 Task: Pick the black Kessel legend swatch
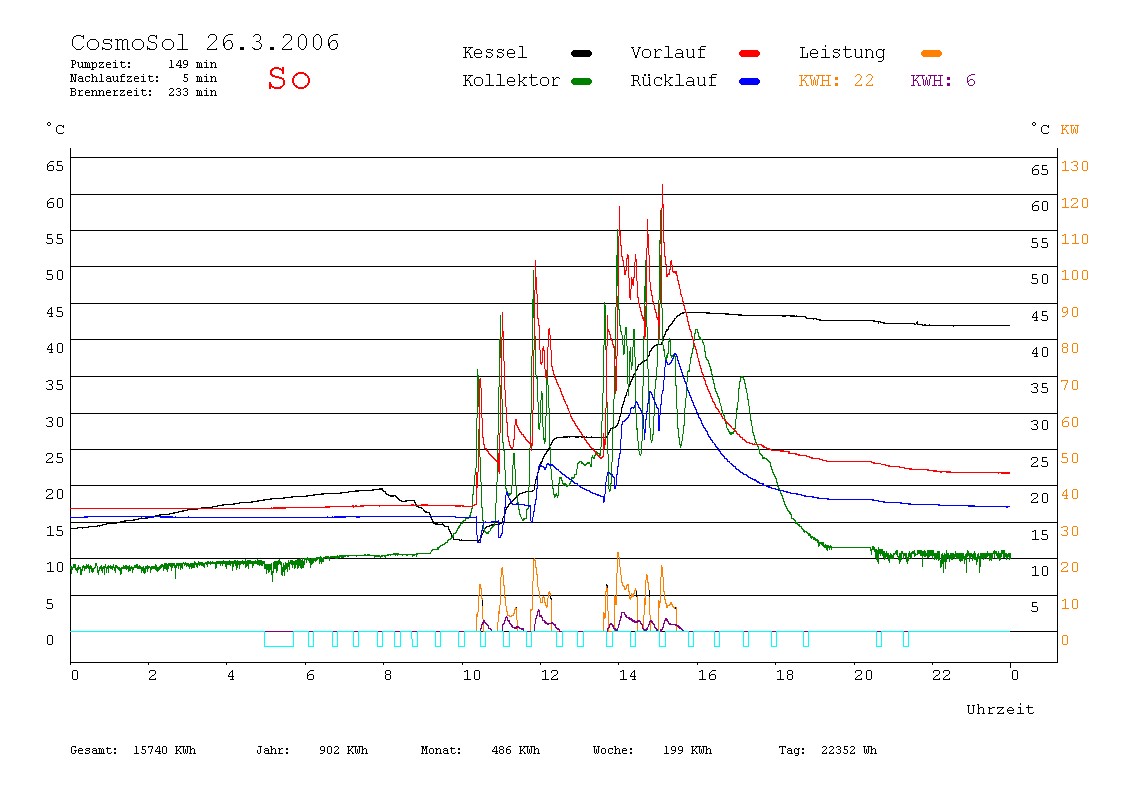(581, 53)
